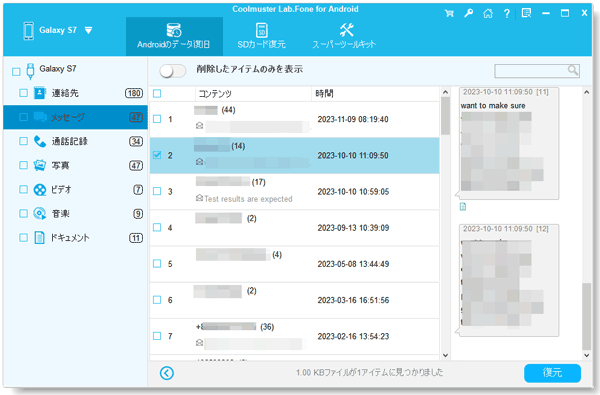Click the circular back arrow button
The height and width of the screenshot is (395, 600).
tap(167, 373)
